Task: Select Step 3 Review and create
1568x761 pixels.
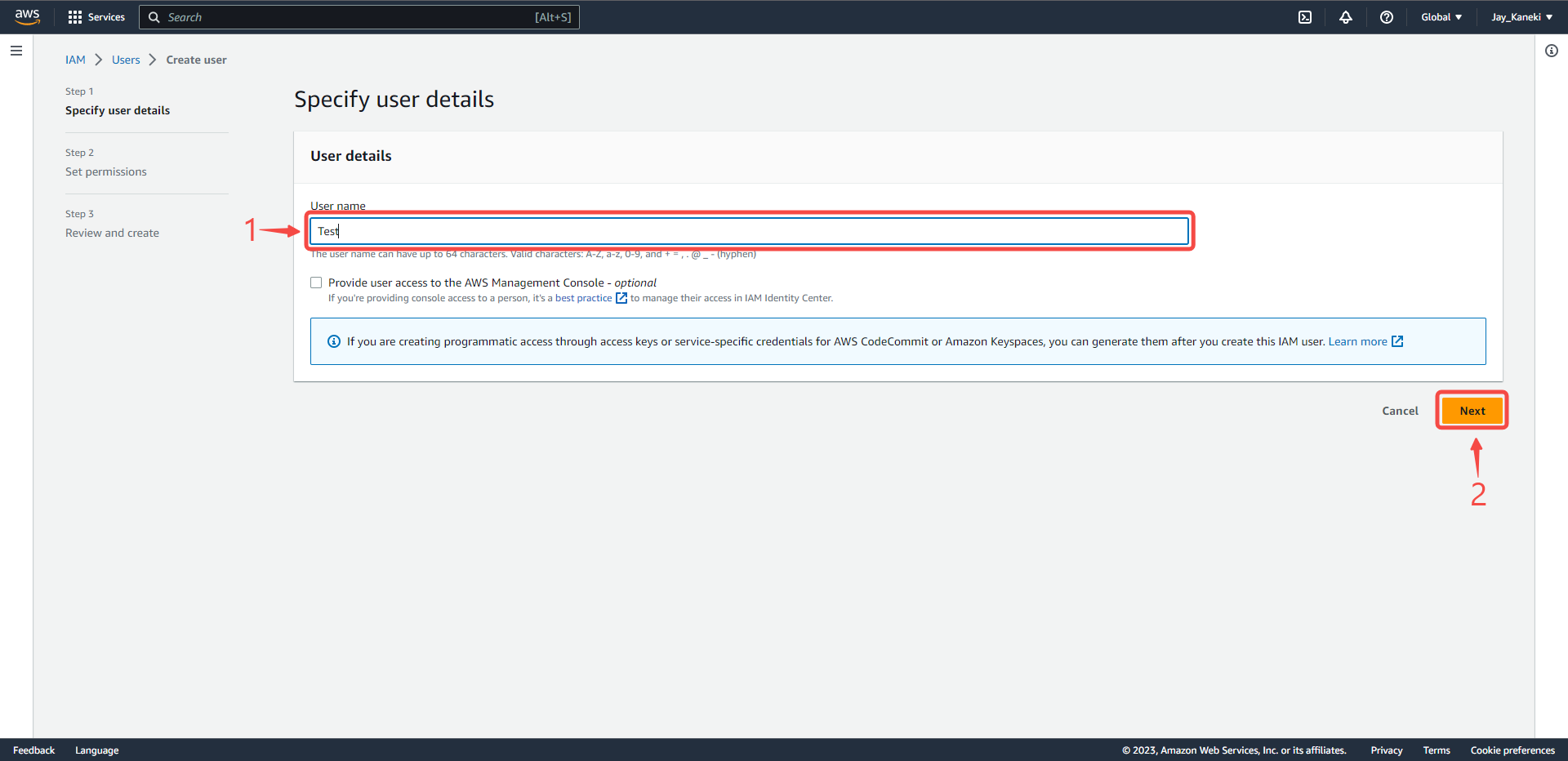Action: pos(112,233)
